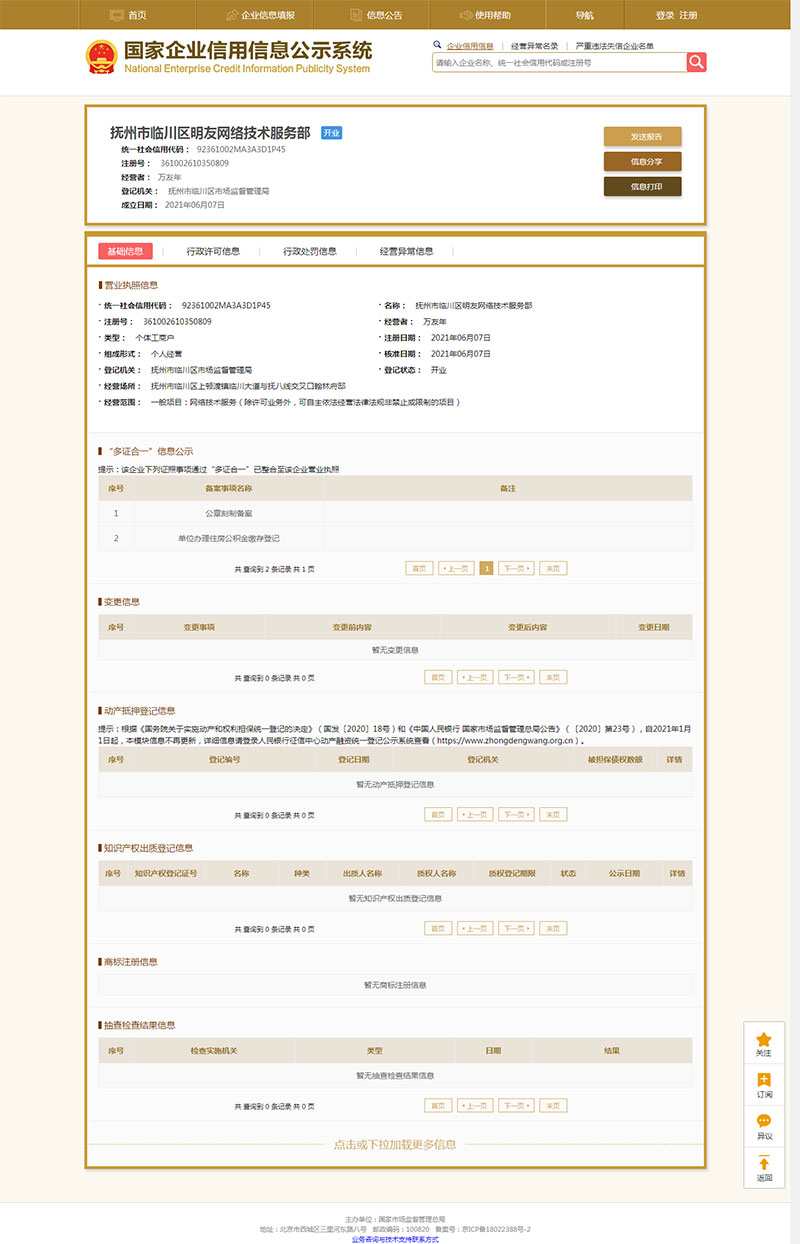Open 使用帮助 in the top navigation bar
This screenshot has height=1244, width=800.
(485, 15)
